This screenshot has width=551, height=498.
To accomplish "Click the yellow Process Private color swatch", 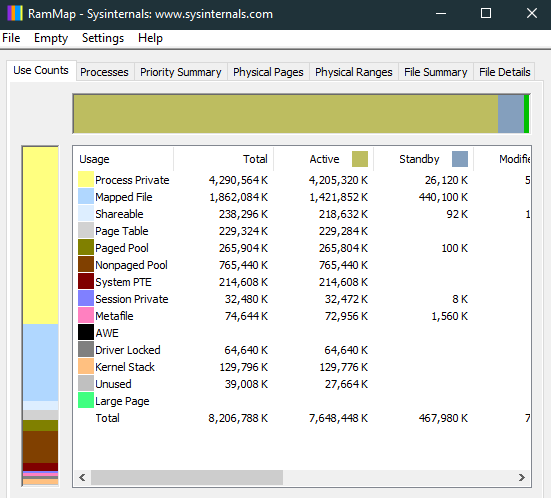I will [x=86, y=179].
